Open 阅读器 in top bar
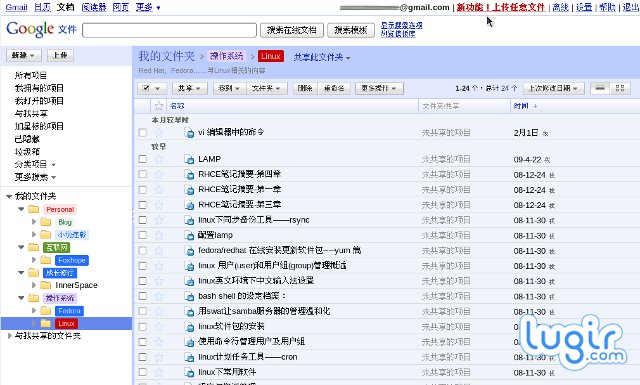Screen dimensions: 640x385 (x=94, y=7)
